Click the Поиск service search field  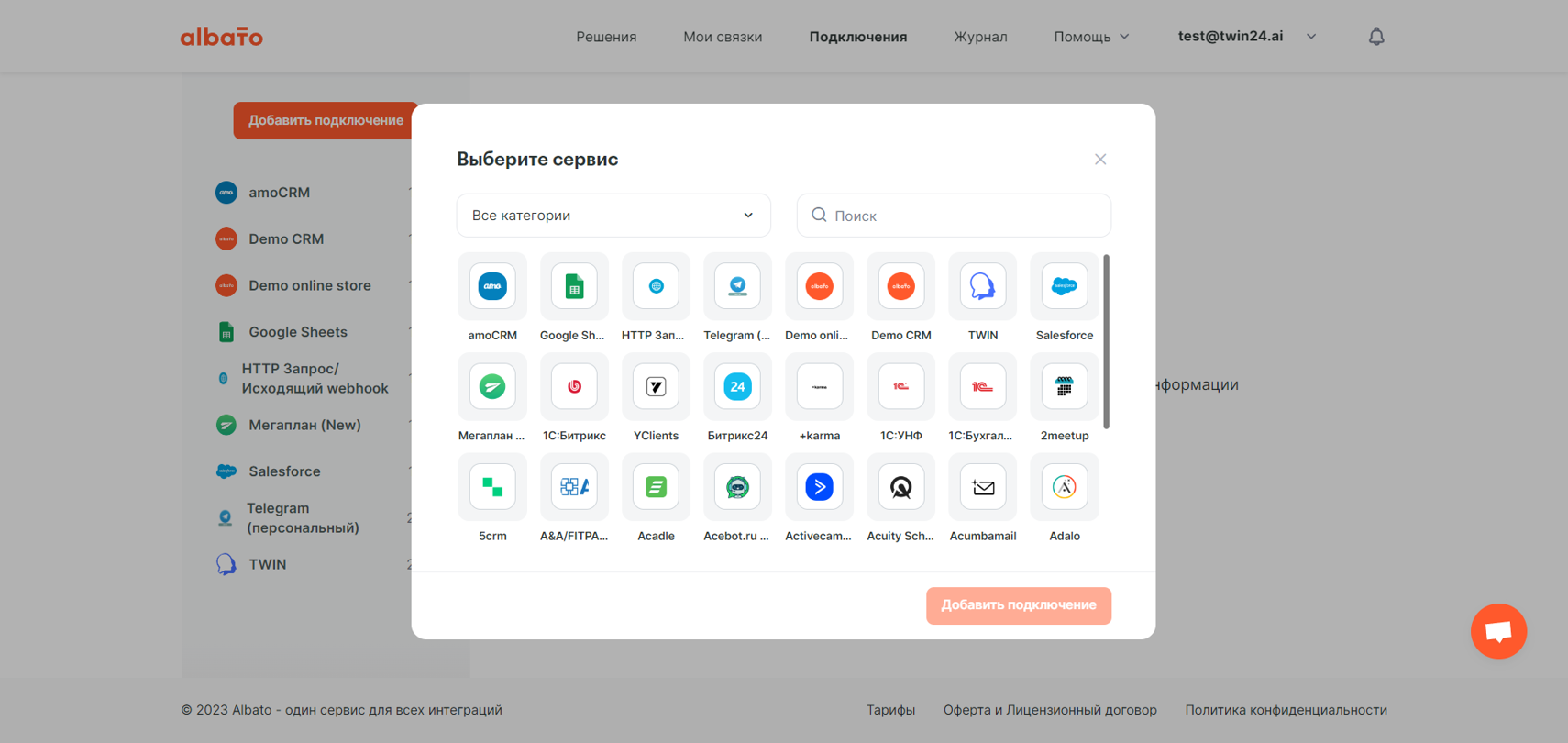[954, 216]
